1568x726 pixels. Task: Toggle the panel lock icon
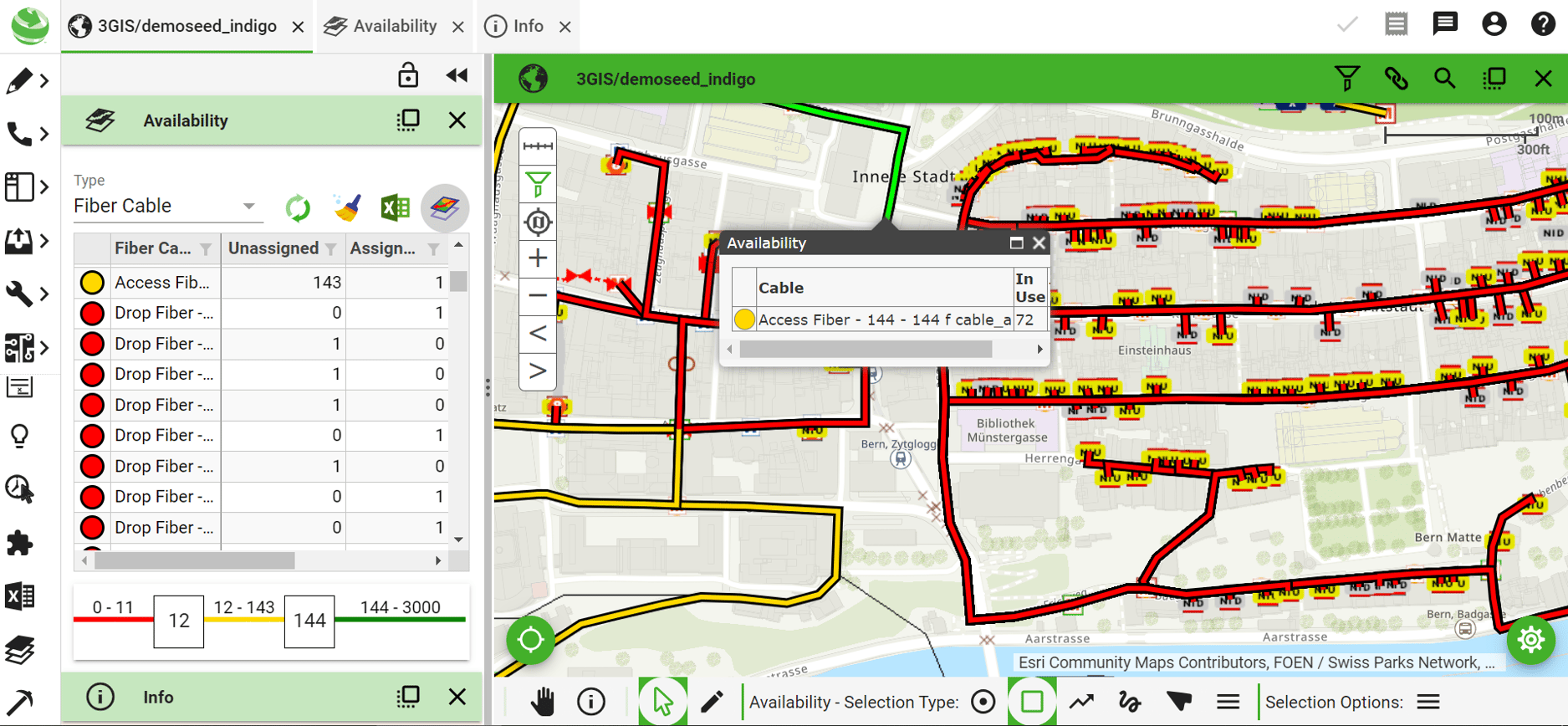[407, 75]
